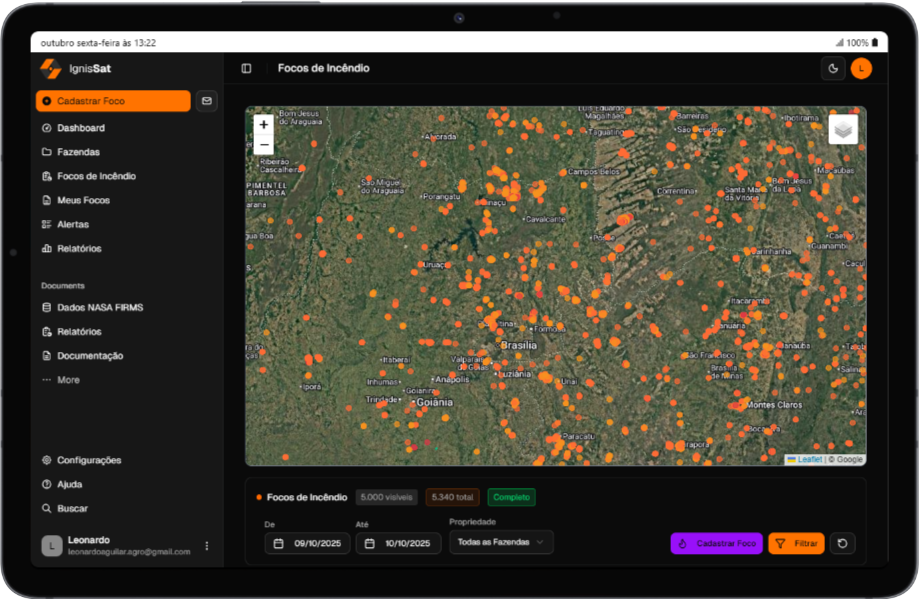
Task: Open the Todas as Fazendas dropdown
Action: [x=500, y=543]
